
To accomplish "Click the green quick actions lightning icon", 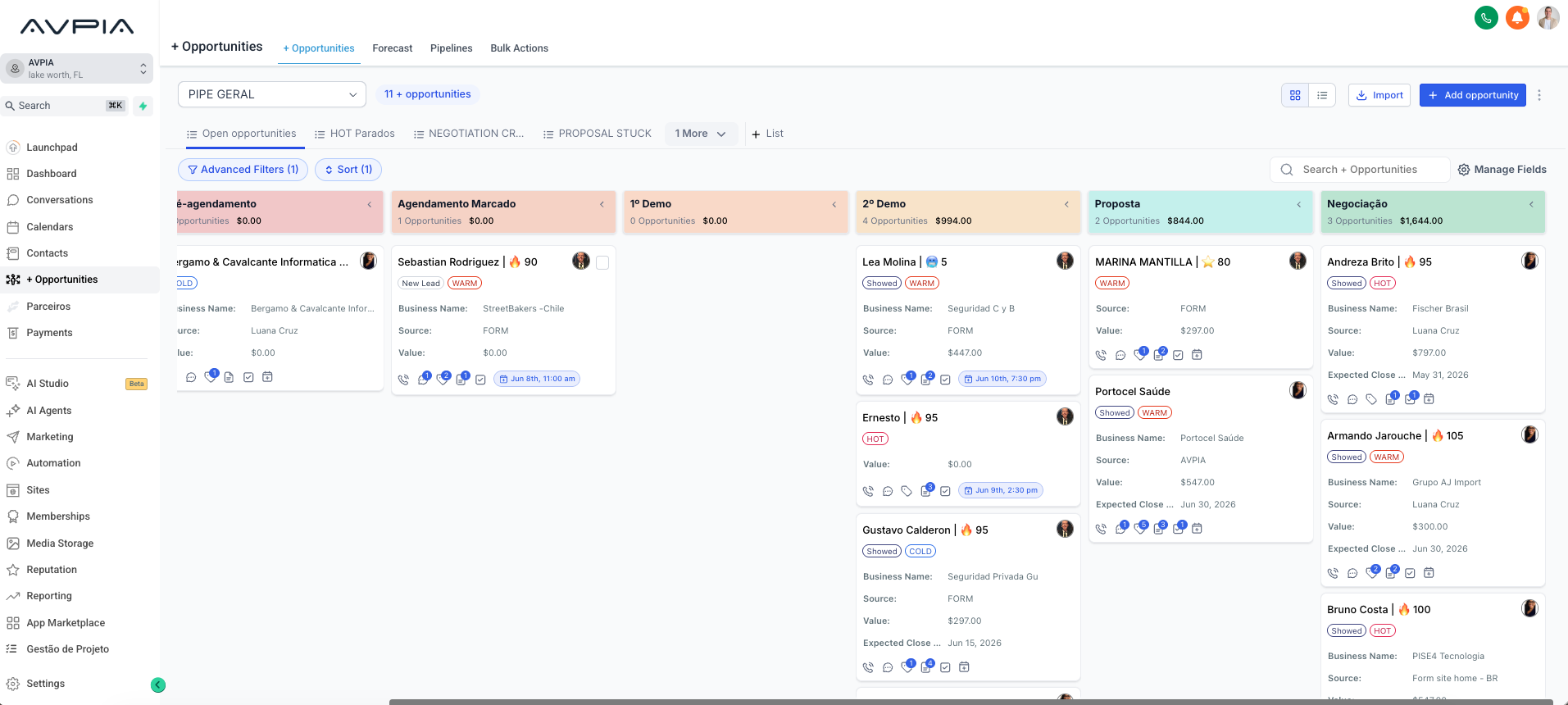I will pyautogui.click(x=143, y=106).
